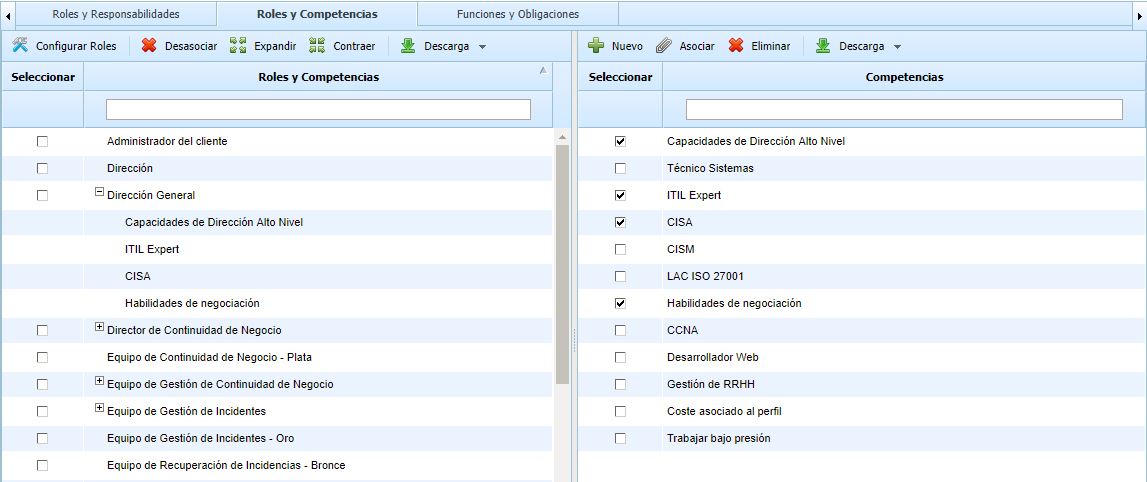The height and width of the screenshot is (482, 1147).
Task: Expand Director de Continuidad de Negocio
Action: [99, 327]
